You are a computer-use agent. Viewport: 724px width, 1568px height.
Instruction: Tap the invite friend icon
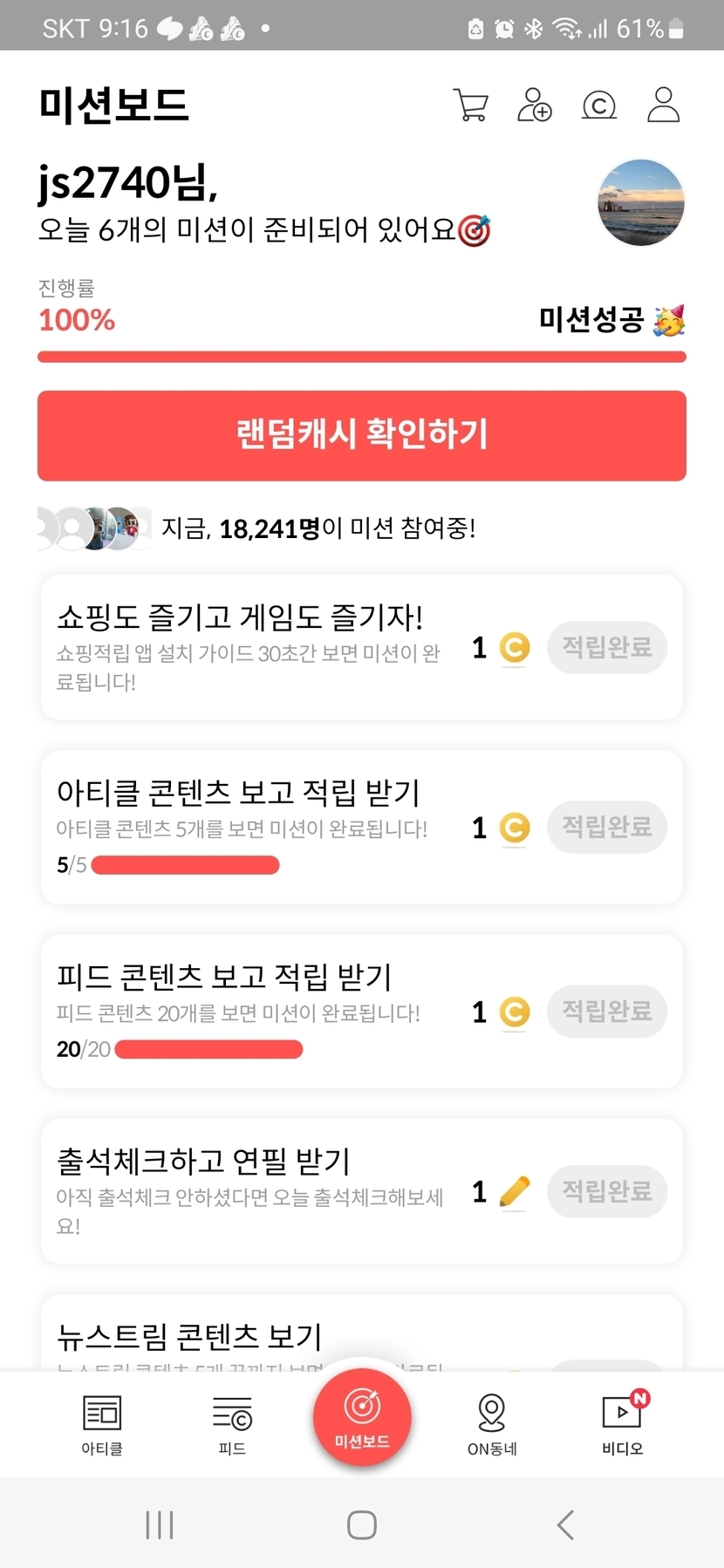point(535,105)
